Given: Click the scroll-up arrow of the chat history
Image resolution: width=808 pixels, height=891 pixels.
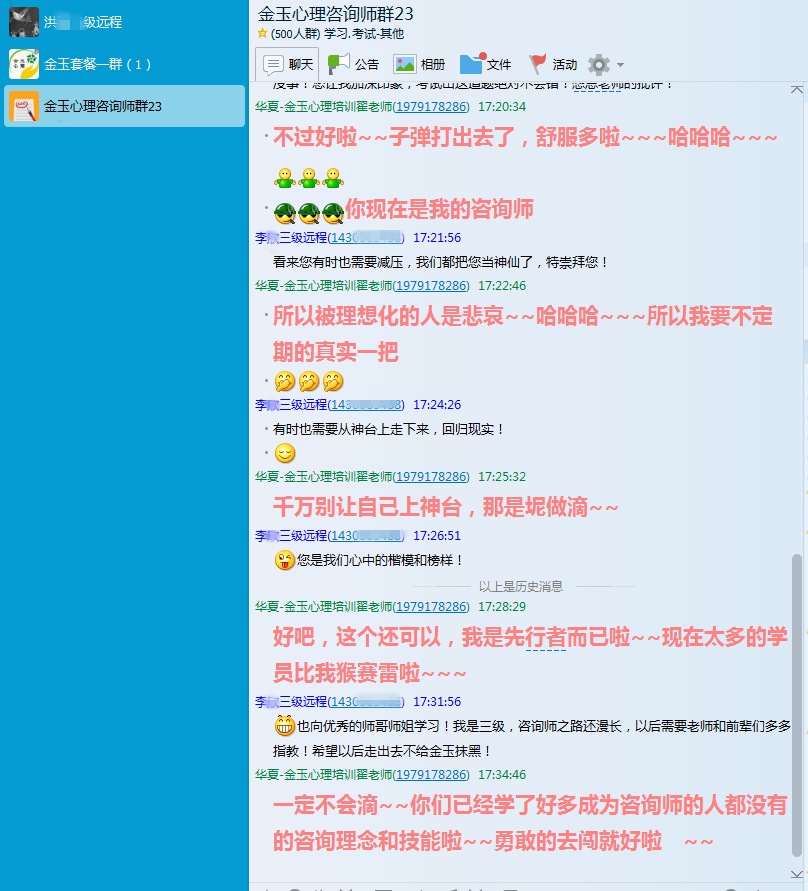Looking at the screenshot, I should click(797, 89).
